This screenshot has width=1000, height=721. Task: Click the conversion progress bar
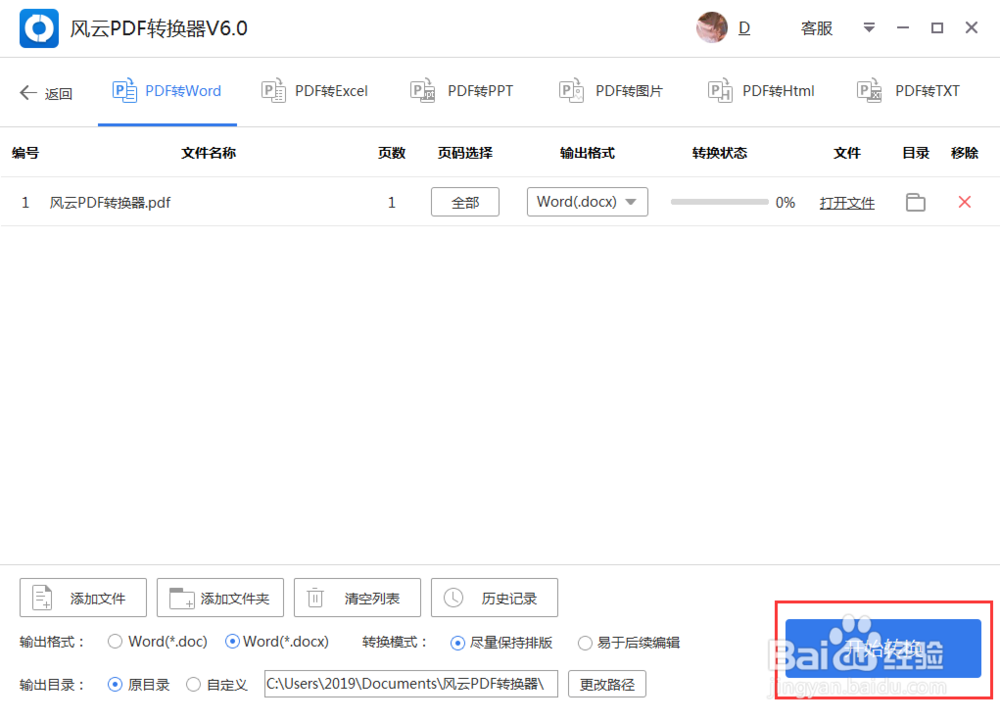click(719, 202)
